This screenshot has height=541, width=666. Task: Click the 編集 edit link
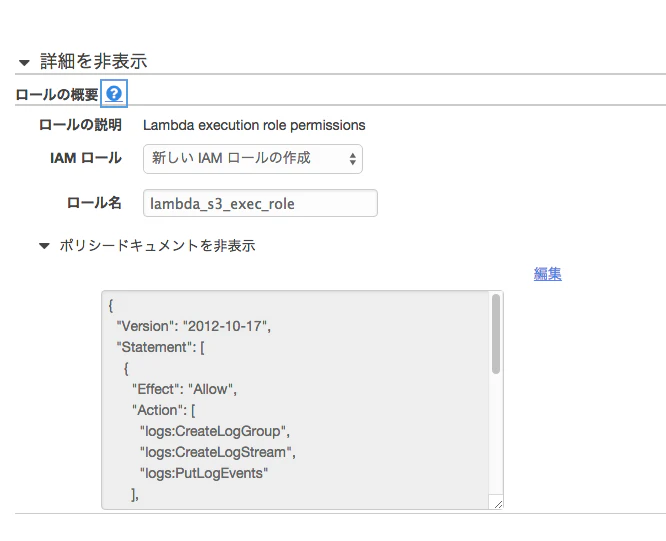[x=547, y=274]
